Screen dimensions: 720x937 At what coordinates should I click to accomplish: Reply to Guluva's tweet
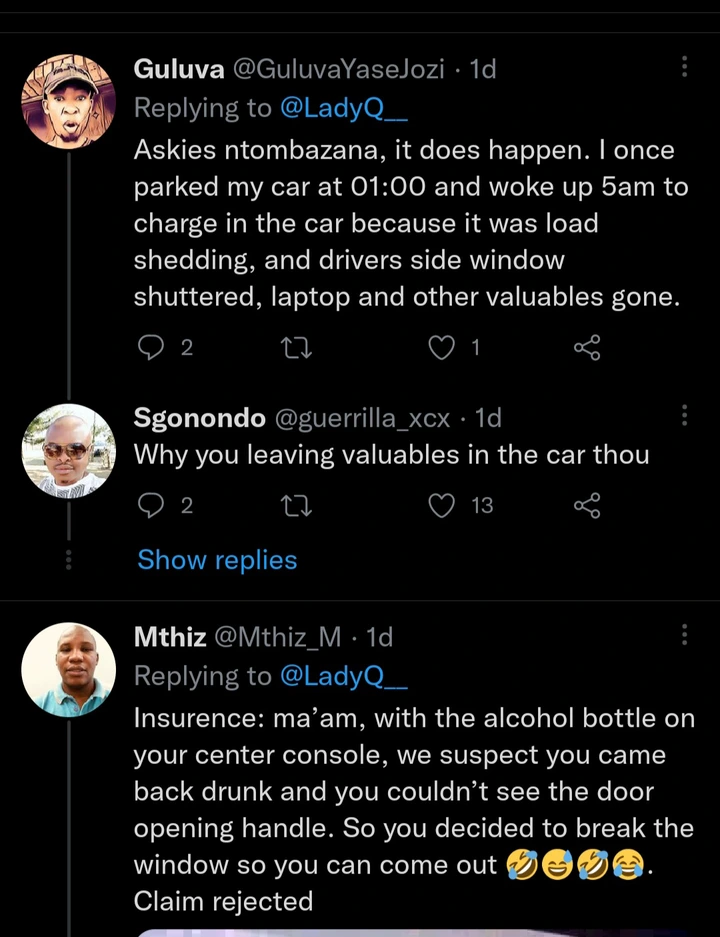pos(150,347)
